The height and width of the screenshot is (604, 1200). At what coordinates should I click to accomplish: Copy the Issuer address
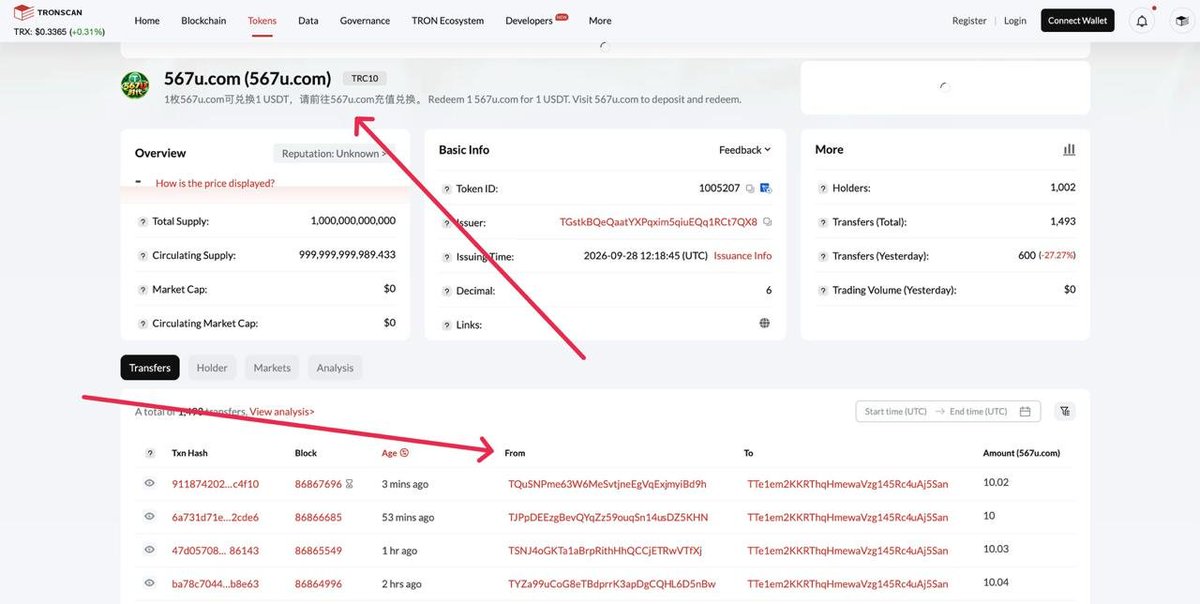coord(767,222)
